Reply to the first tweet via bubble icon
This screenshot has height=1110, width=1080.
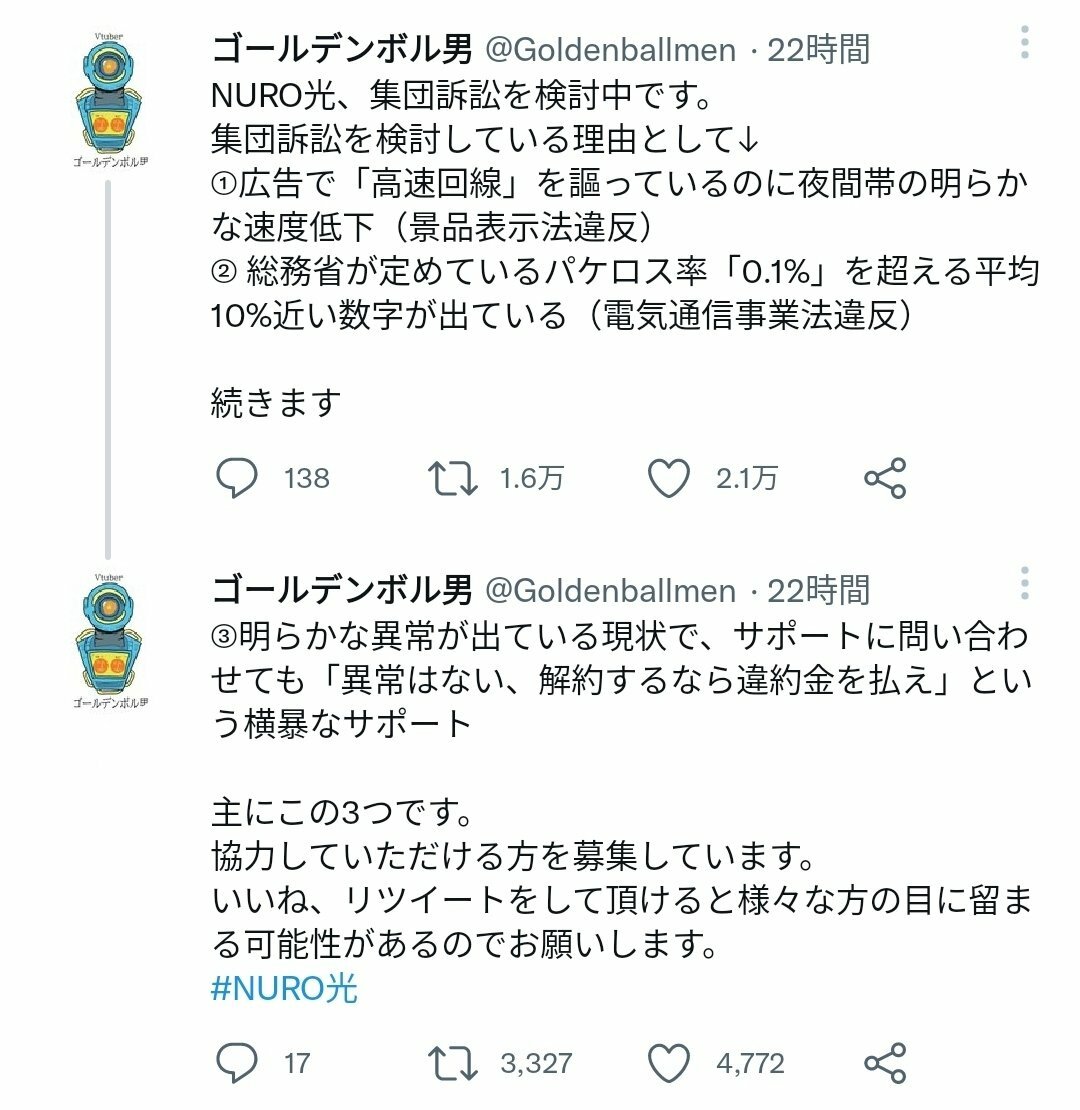pos(237,479)
